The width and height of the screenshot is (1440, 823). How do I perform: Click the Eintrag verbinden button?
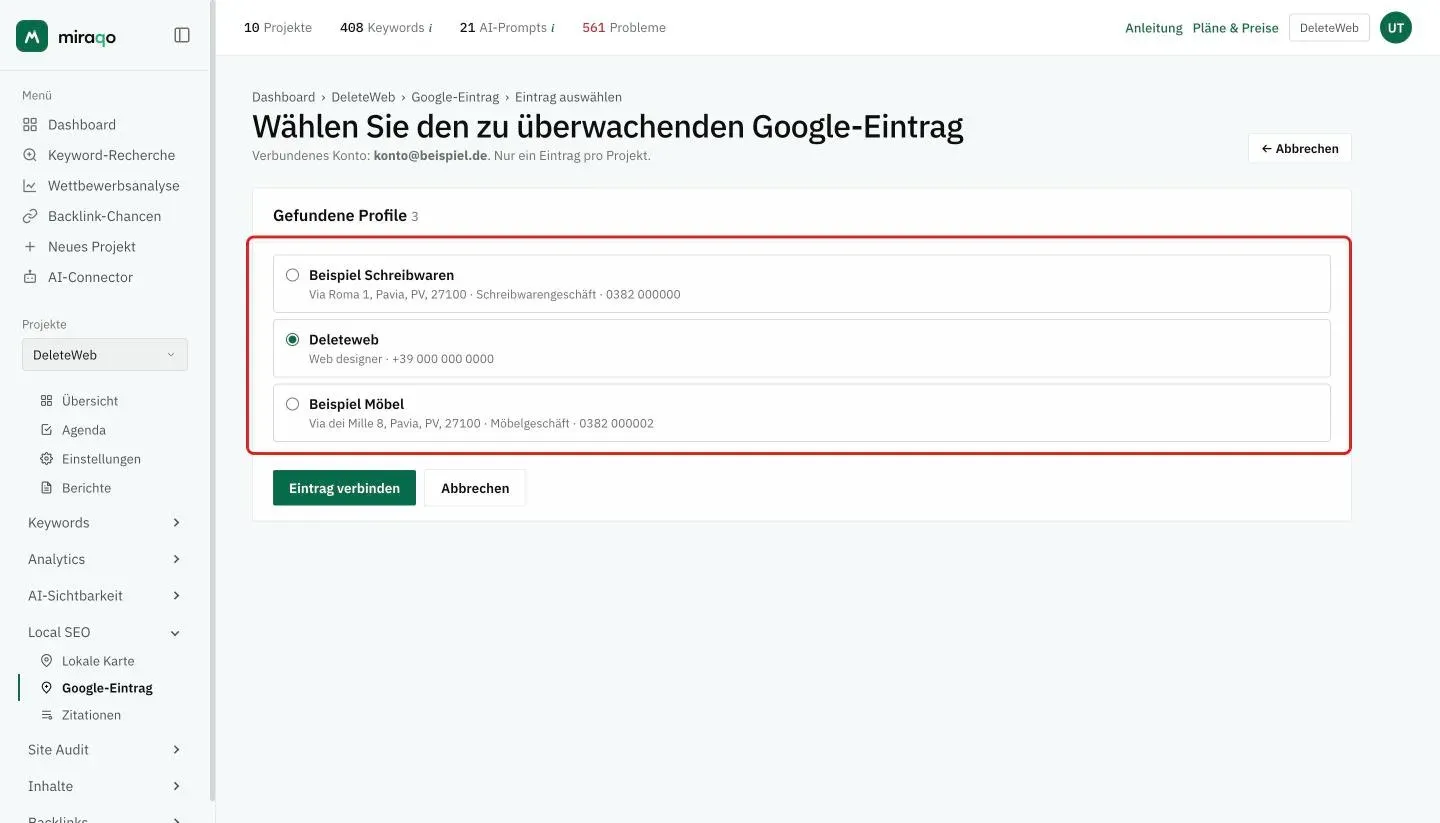coord(344,488)
